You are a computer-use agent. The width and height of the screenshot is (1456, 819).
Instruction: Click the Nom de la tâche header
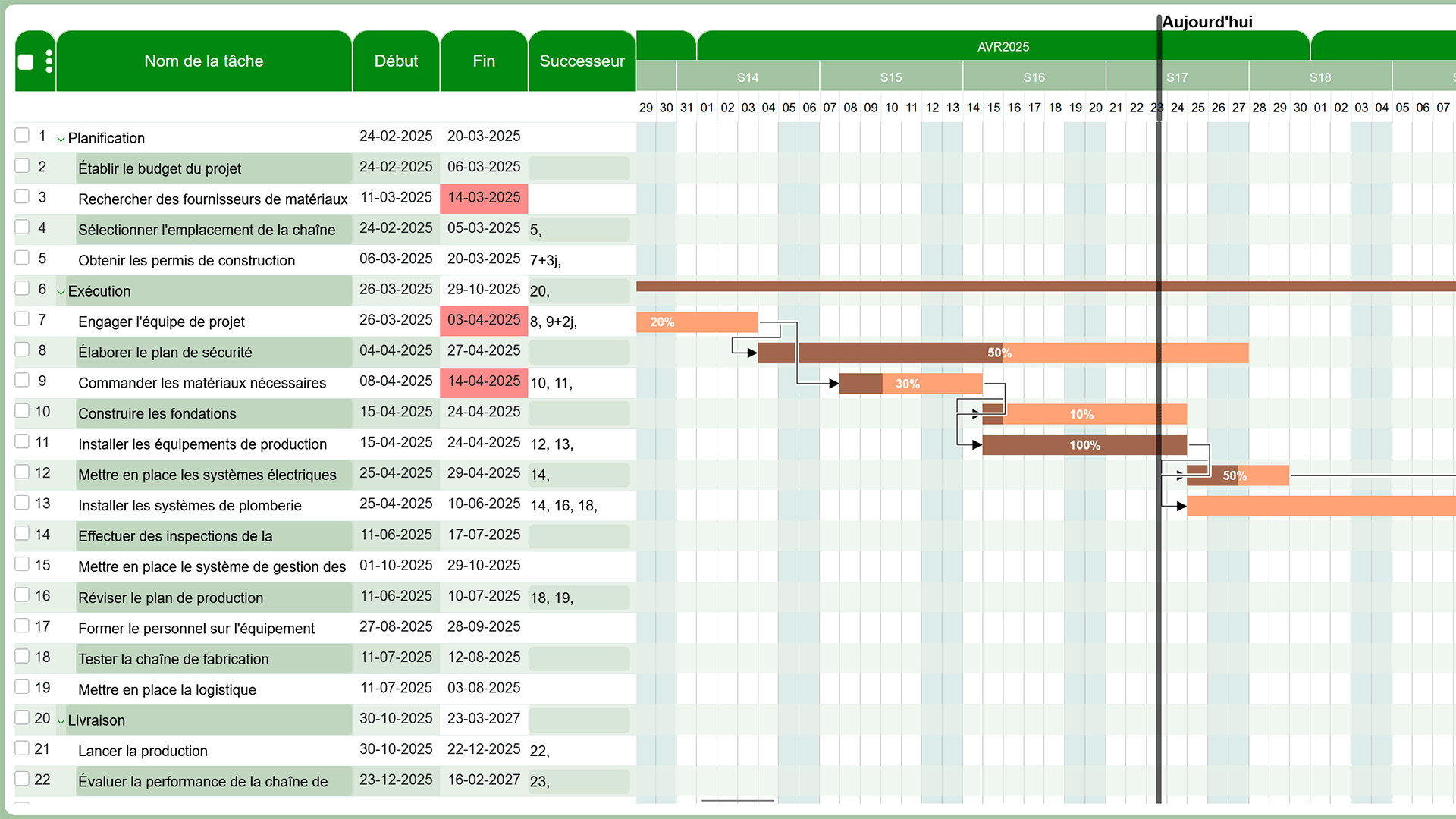point(203,61)
